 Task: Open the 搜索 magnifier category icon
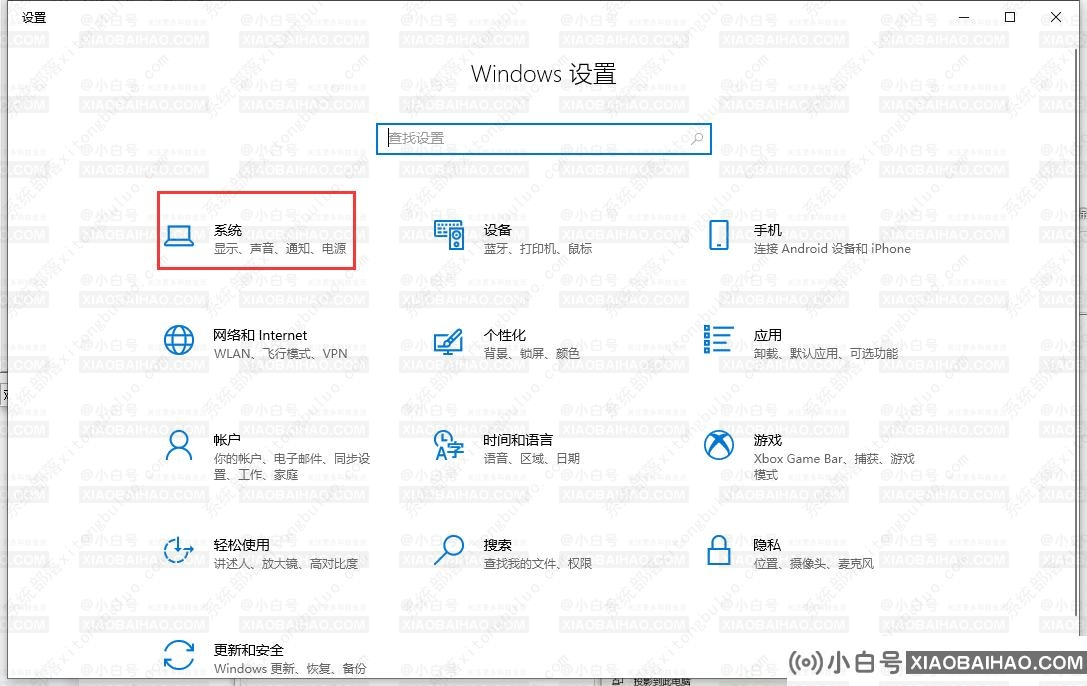pyautogui.click(x=449, y=549)
